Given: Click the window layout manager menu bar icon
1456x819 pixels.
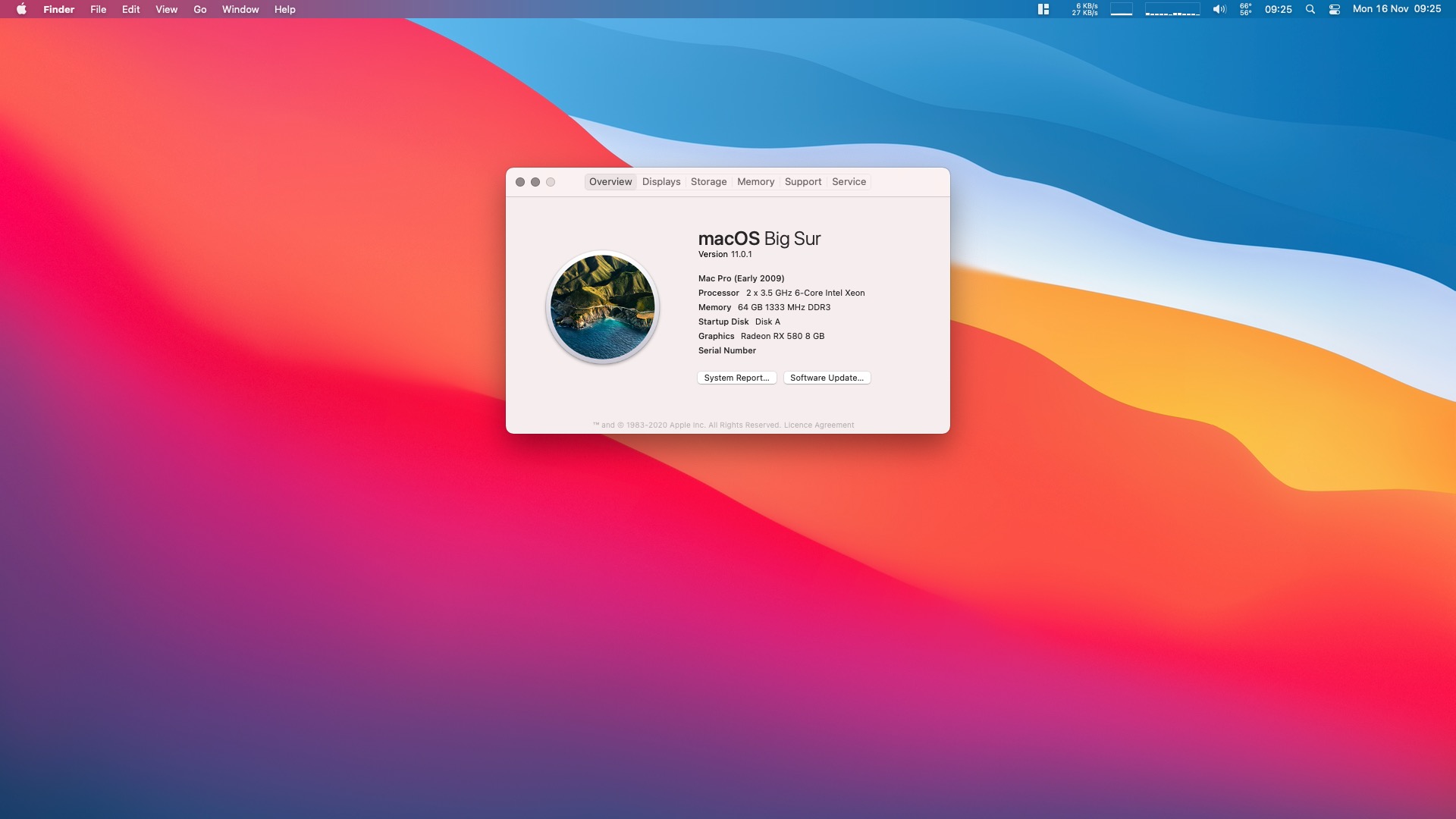Looking at the screenshot, I should (1043, 9).
